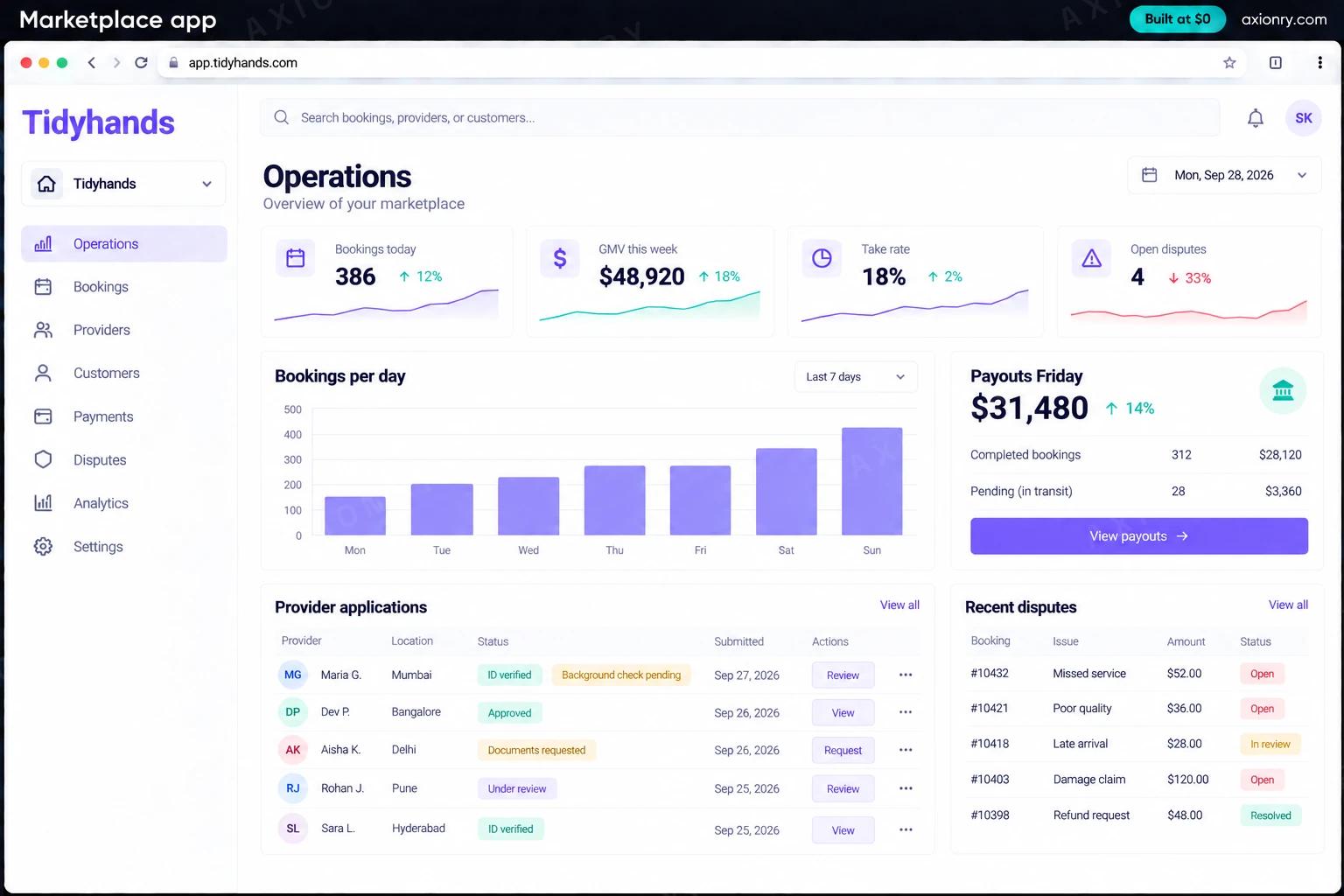Reload the page with the refresh icon
The width and height of the screenshot is (1344, 896).
point(141,63)
